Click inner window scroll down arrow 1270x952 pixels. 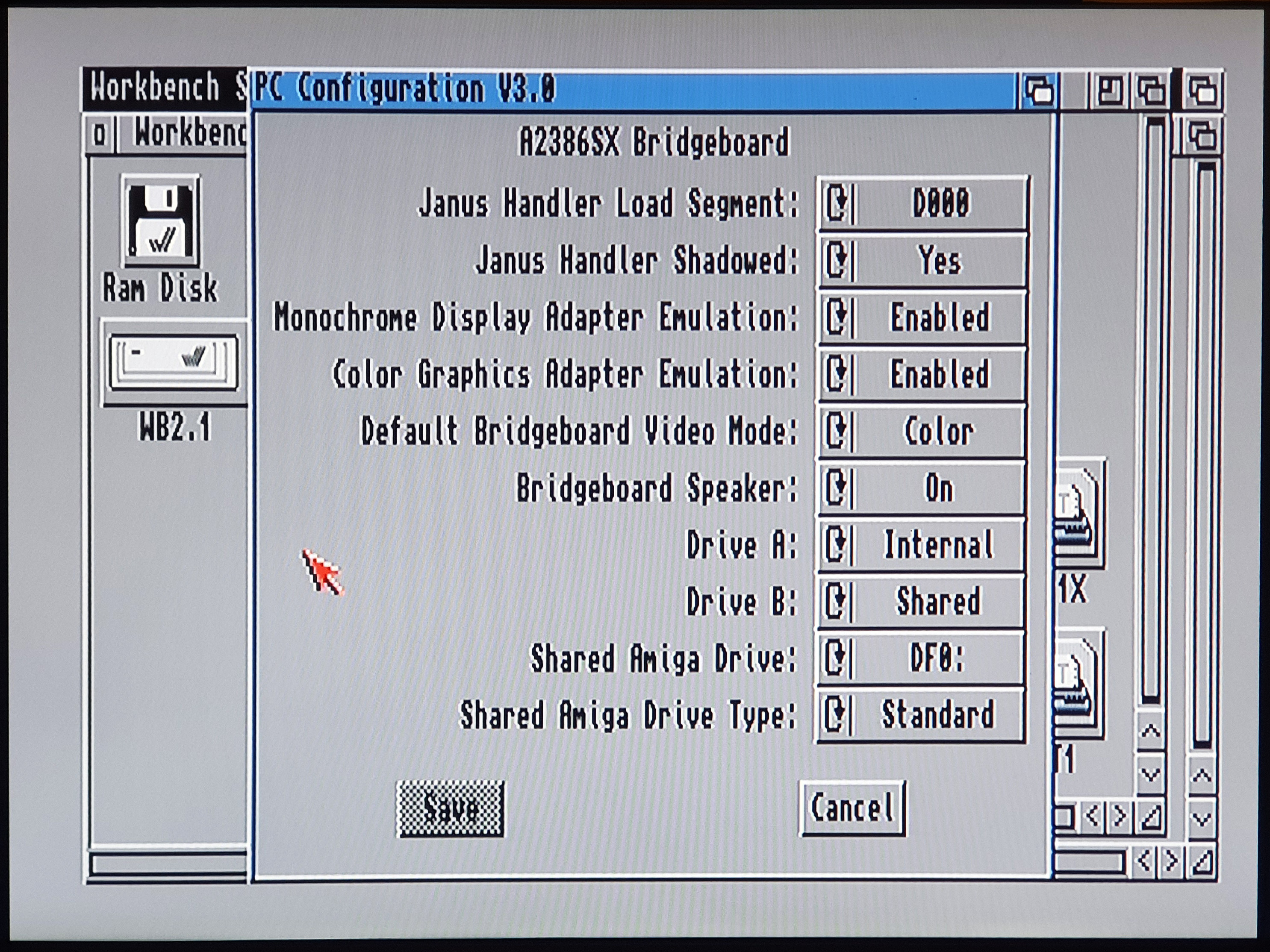1150,775
